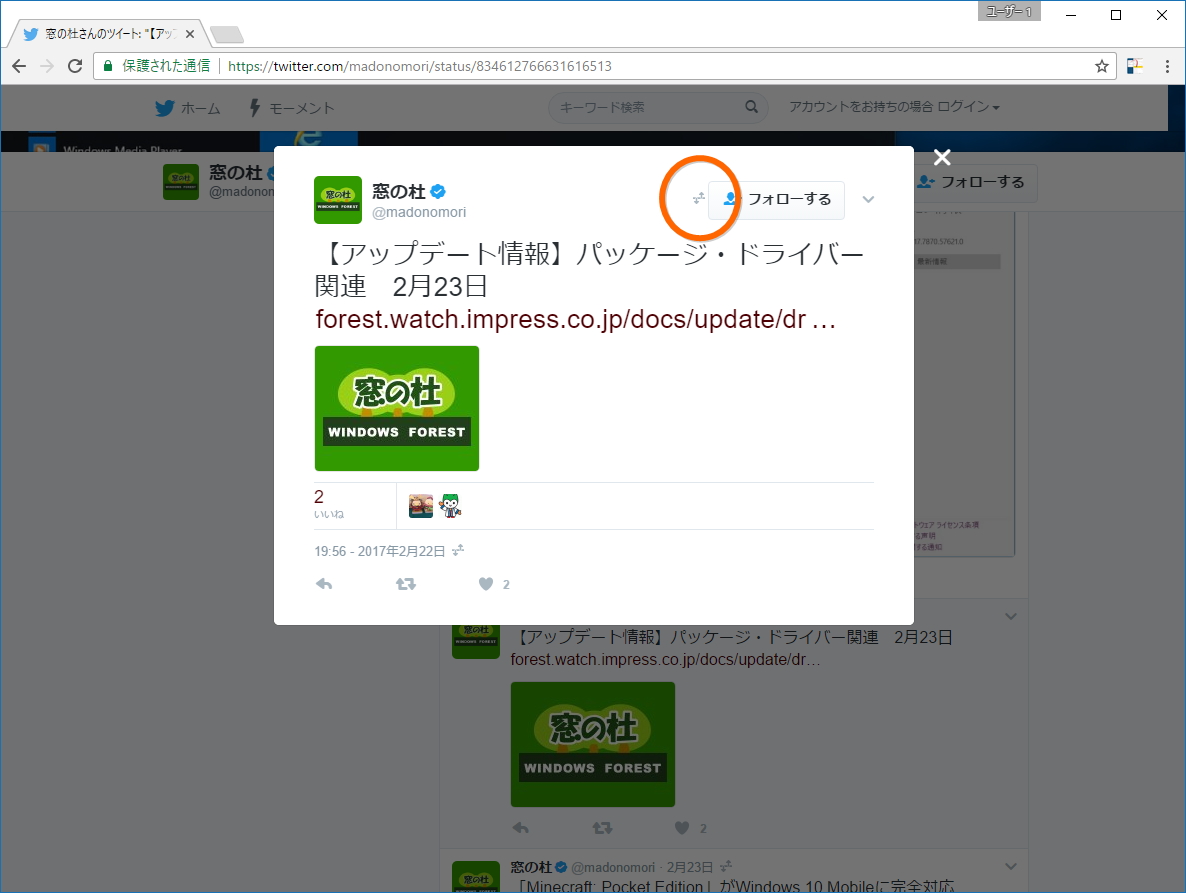Click the like heart icon showing 2 likes

tap(487, 584)
